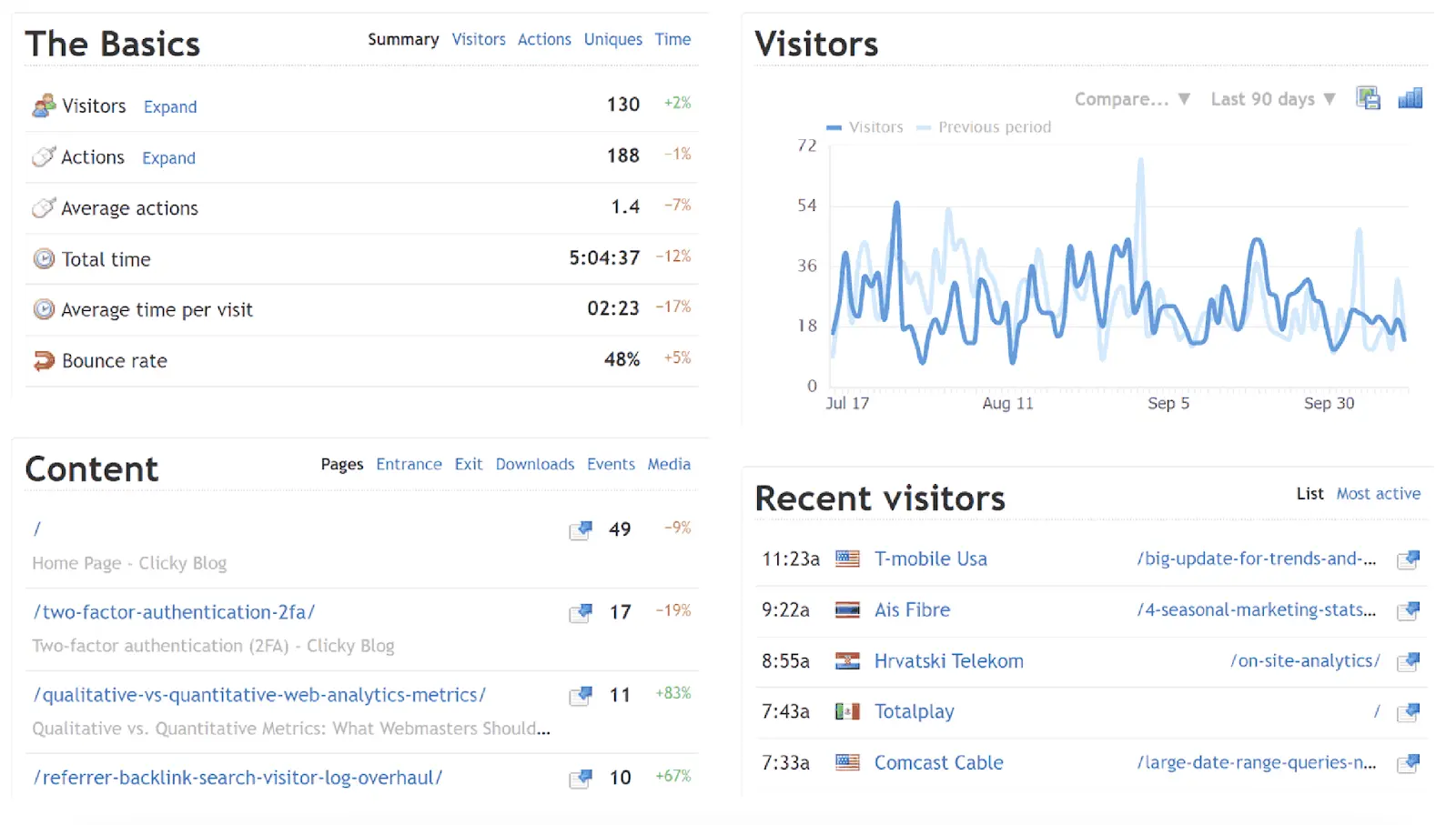Image resolution: width=1456 pixels, height=825 pixels.
Task: Open session icon for Hrvatski Telekom visitor
Action: [1409, 661]
